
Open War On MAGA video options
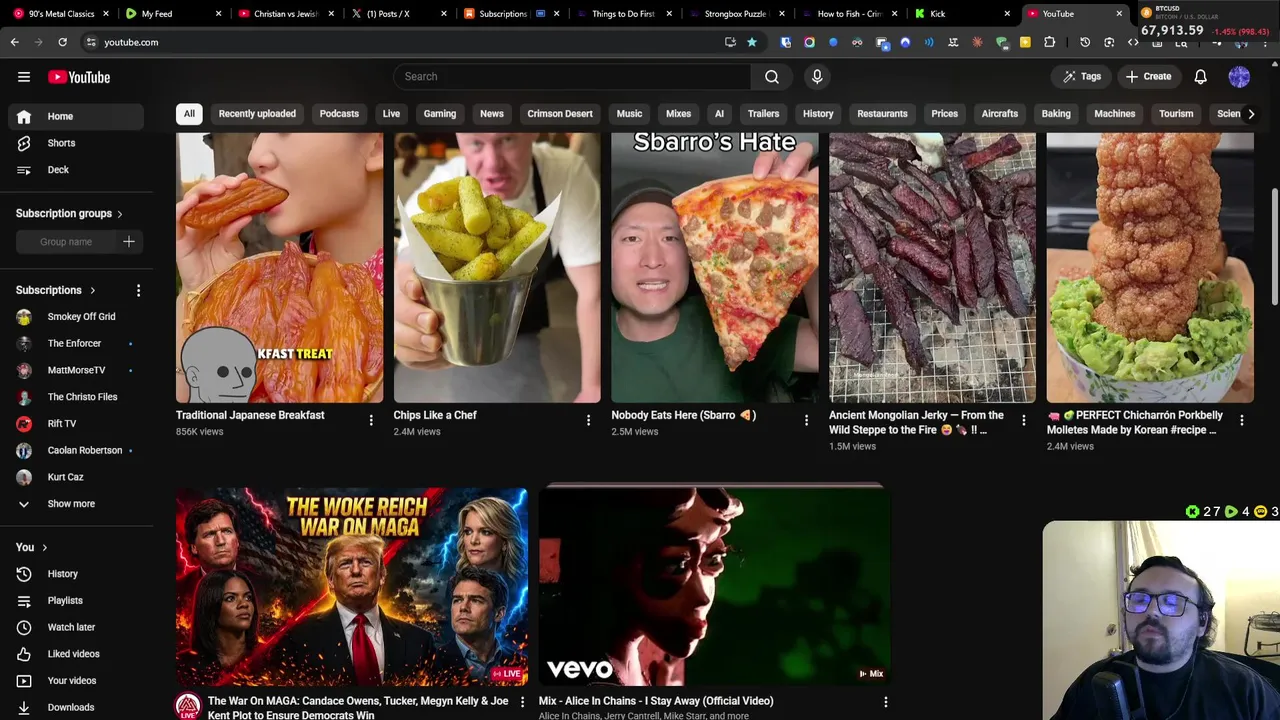[522, 703]
